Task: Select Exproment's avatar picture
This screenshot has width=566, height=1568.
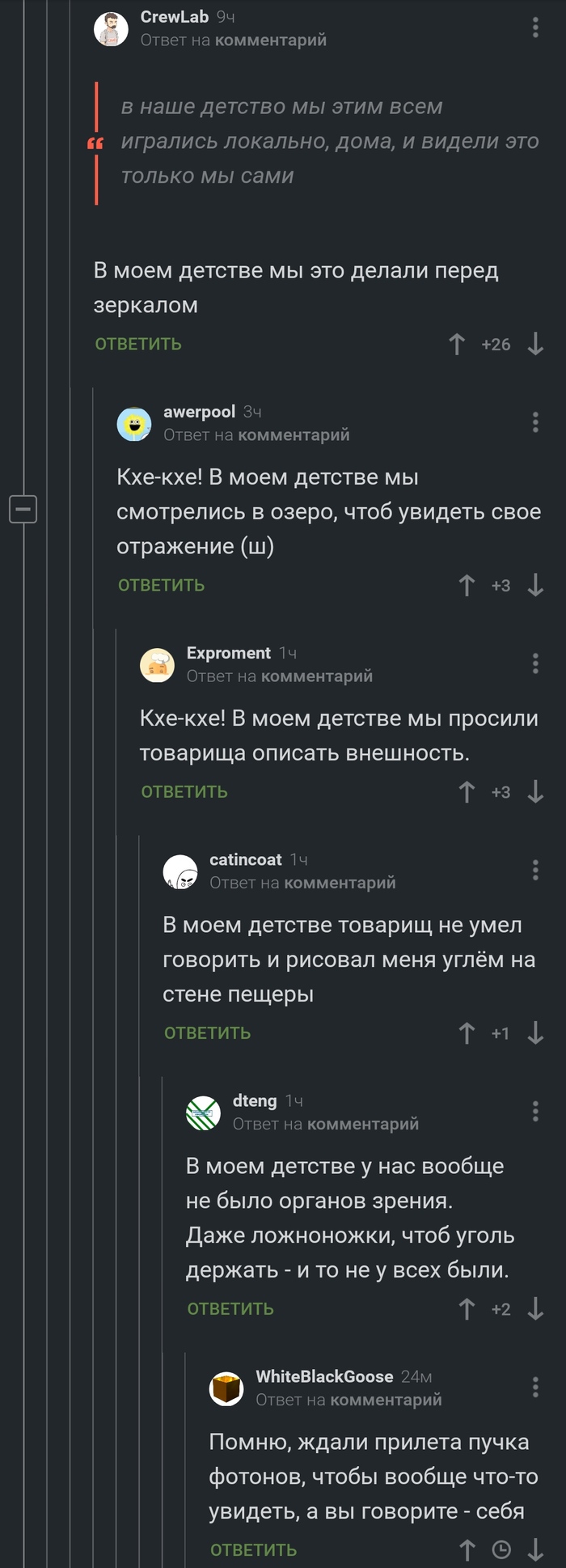Action: [x=158, y=664]
